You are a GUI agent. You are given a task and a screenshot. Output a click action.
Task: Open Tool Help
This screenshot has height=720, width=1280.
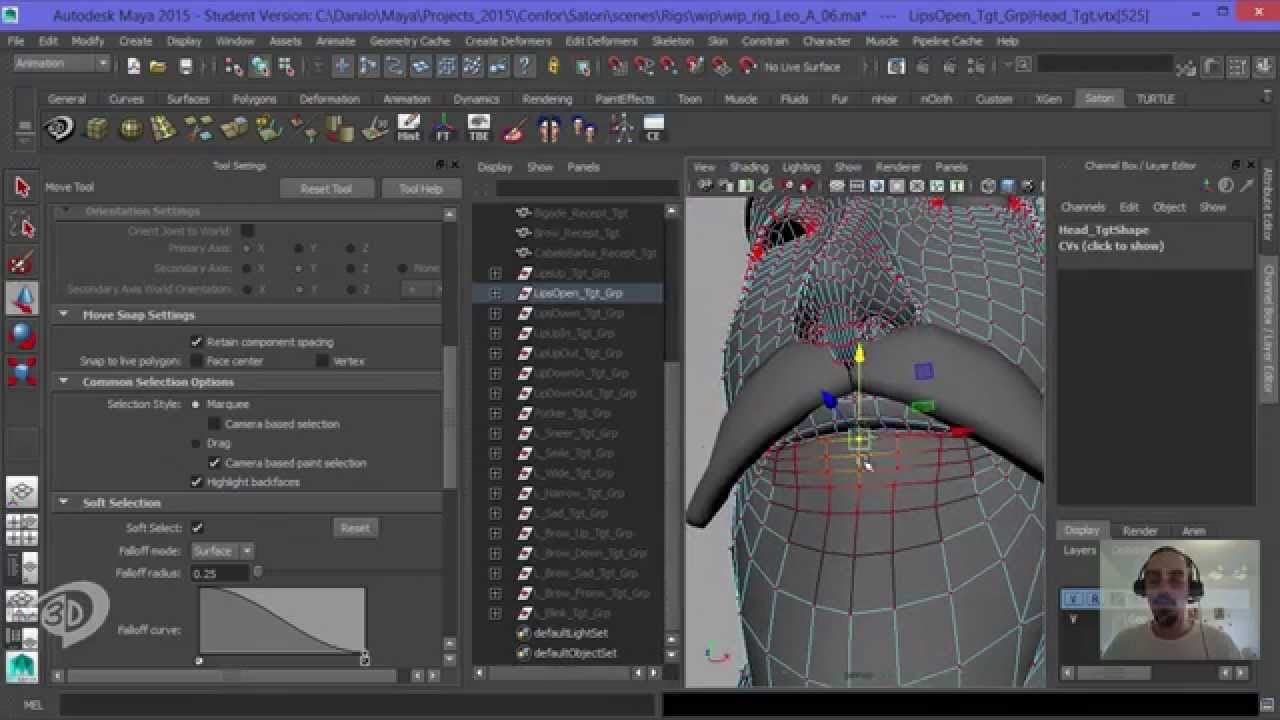[420, 188]
